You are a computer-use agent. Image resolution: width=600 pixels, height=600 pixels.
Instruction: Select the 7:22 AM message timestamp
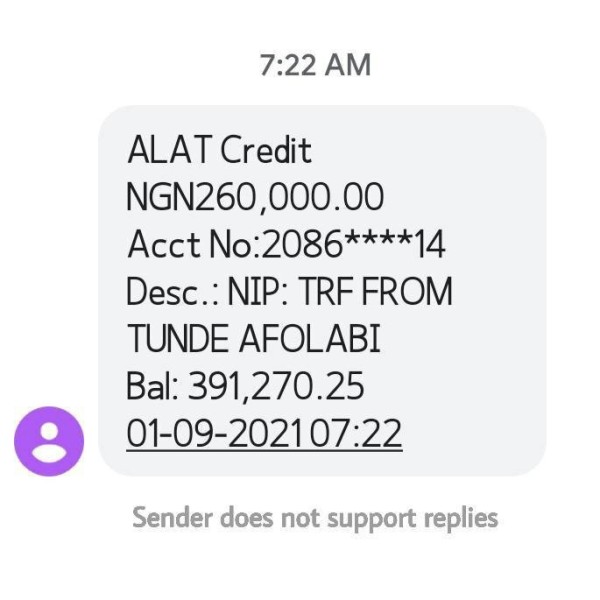pos(315,65)
